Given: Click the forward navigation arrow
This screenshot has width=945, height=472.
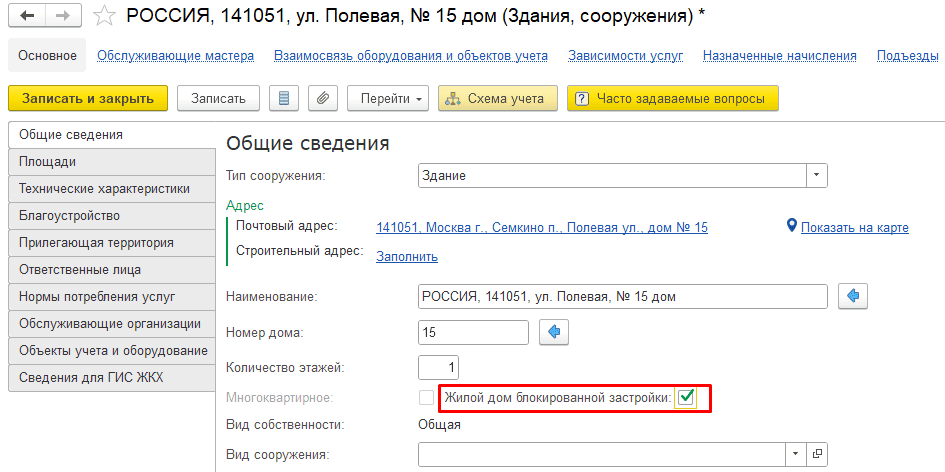Looking at the screenshot, I should pos(63,15).
